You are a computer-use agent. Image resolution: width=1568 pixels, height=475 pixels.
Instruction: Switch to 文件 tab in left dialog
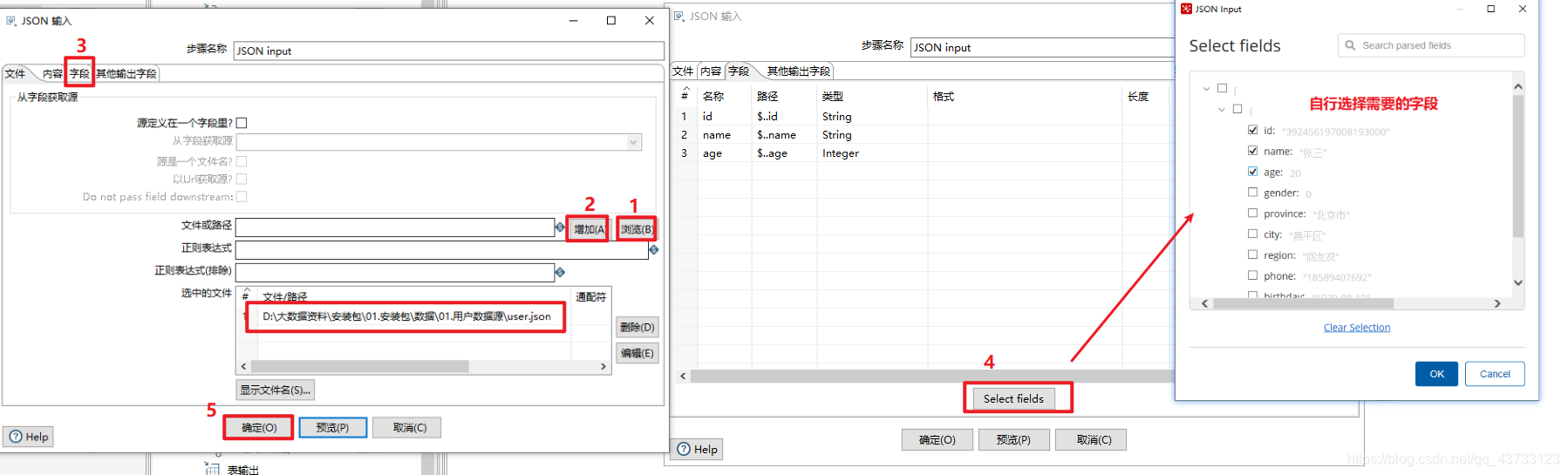pos(16,74)
